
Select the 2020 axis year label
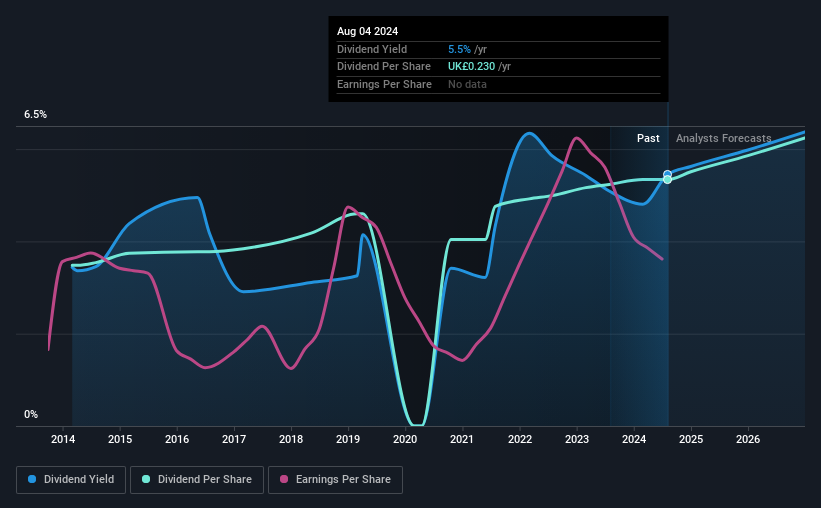coord(405,439)
